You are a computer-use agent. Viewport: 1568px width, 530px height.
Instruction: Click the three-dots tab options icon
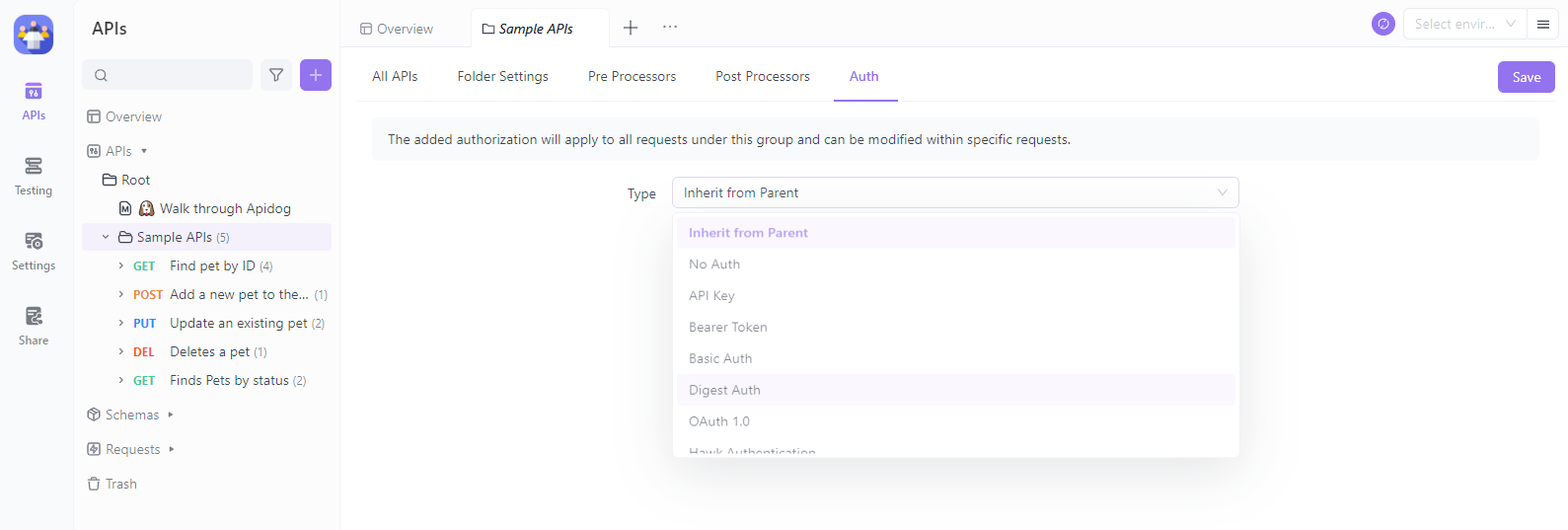(x=670, y=28)
